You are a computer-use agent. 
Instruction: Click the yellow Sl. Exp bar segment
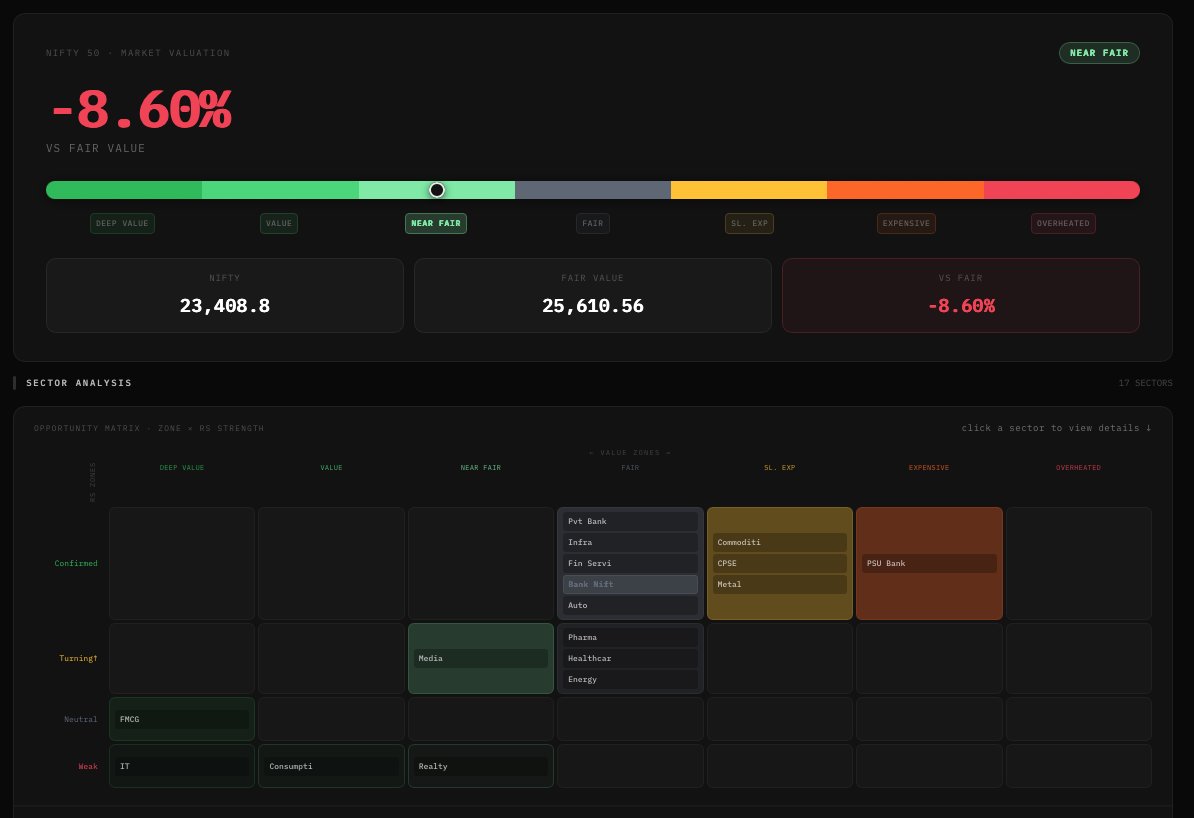click(749, 190)
